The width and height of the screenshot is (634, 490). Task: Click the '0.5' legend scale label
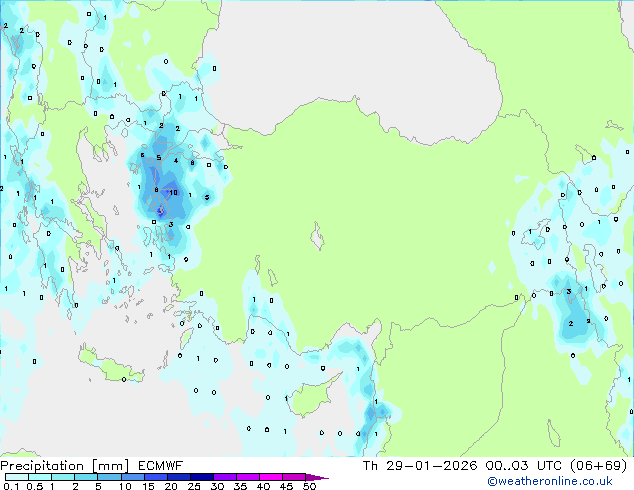pos(35,486)
